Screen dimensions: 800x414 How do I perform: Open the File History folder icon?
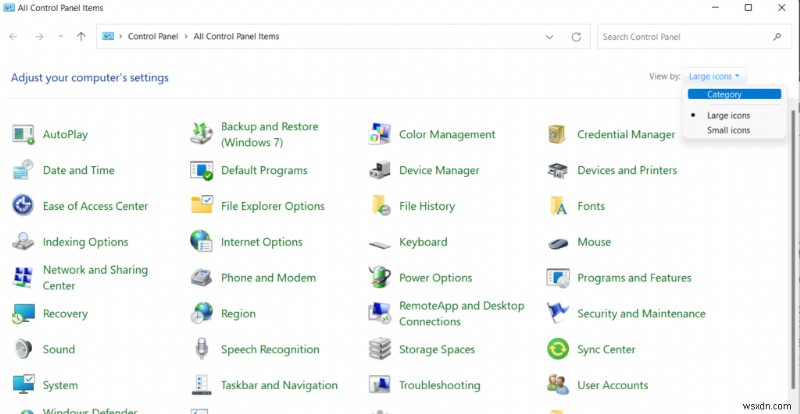[381, 205]
